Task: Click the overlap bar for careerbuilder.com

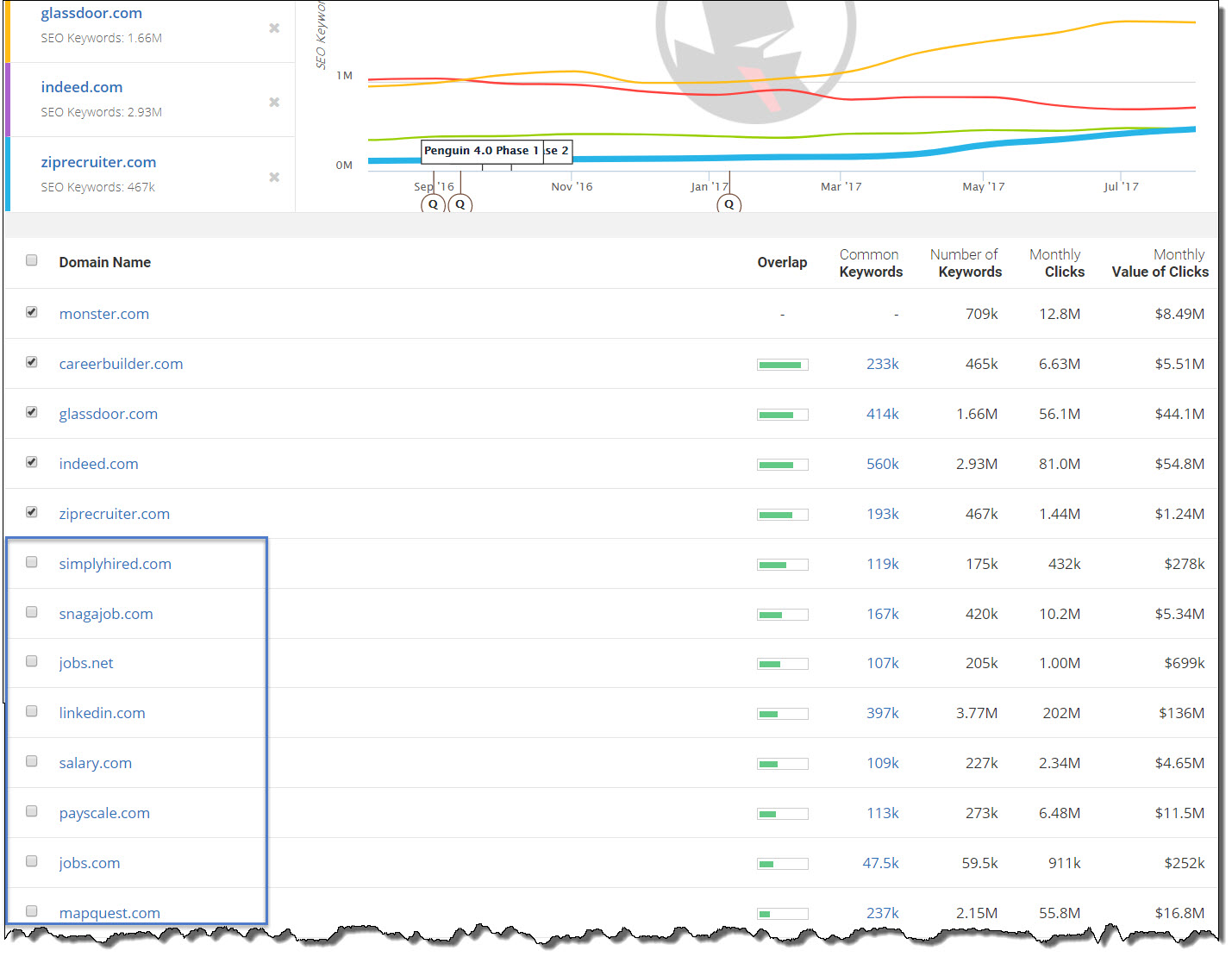Action: tap(783, 365)
